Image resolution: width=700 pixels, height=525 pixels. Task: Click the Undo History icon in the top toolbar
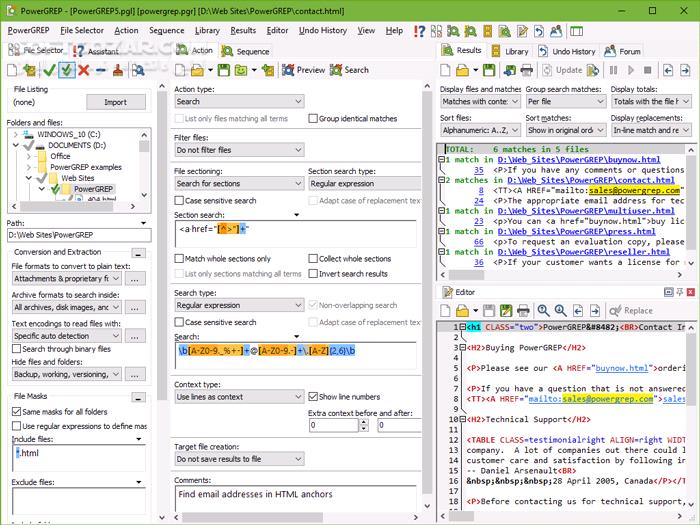(539, 31)
